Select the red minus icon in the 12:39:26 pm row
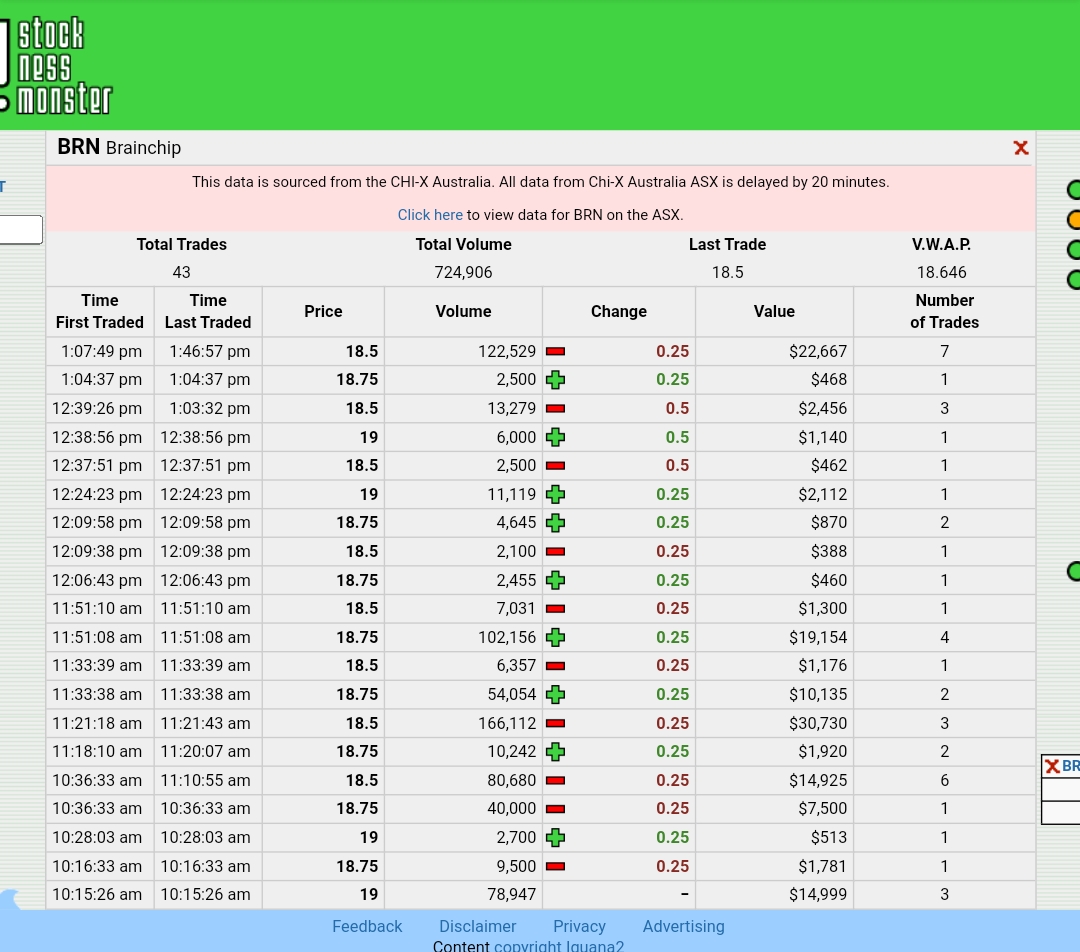This screenshot has height=952, width=1080. pos(555,408)
